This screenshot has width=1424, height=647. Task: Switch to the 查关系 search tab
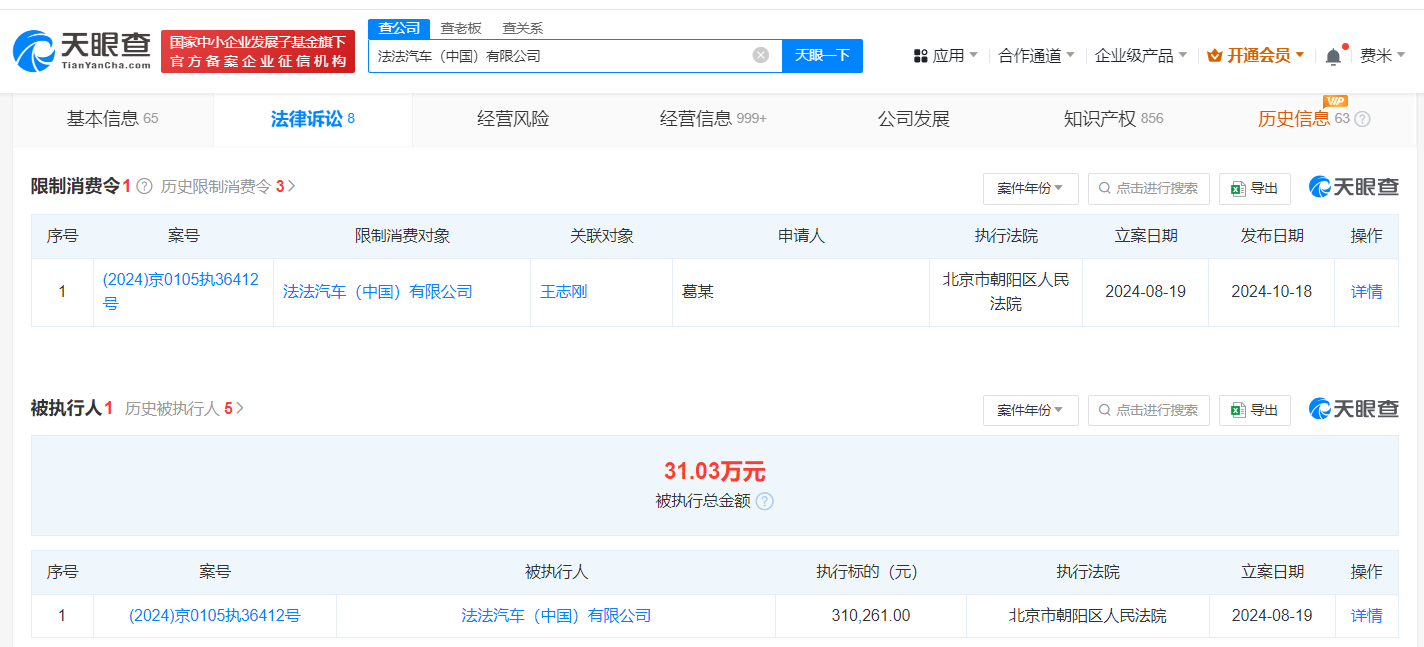[x=523, y=28]
